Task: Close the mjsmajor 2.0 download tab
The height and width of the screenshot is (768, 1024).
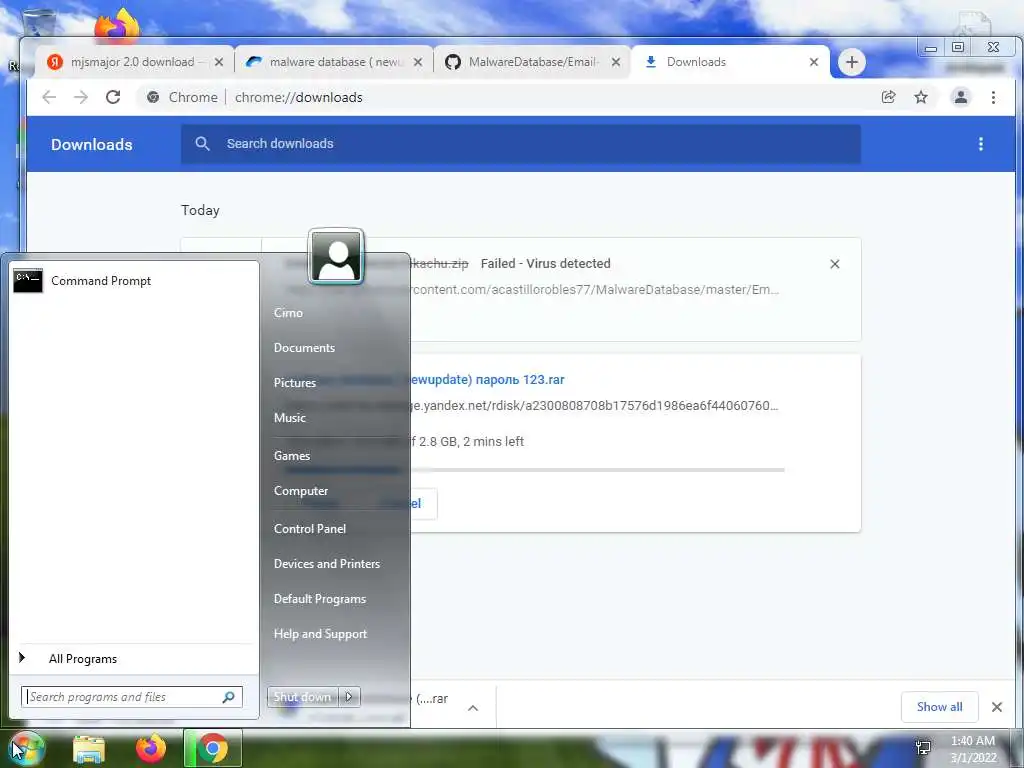Action: [219, 62]
